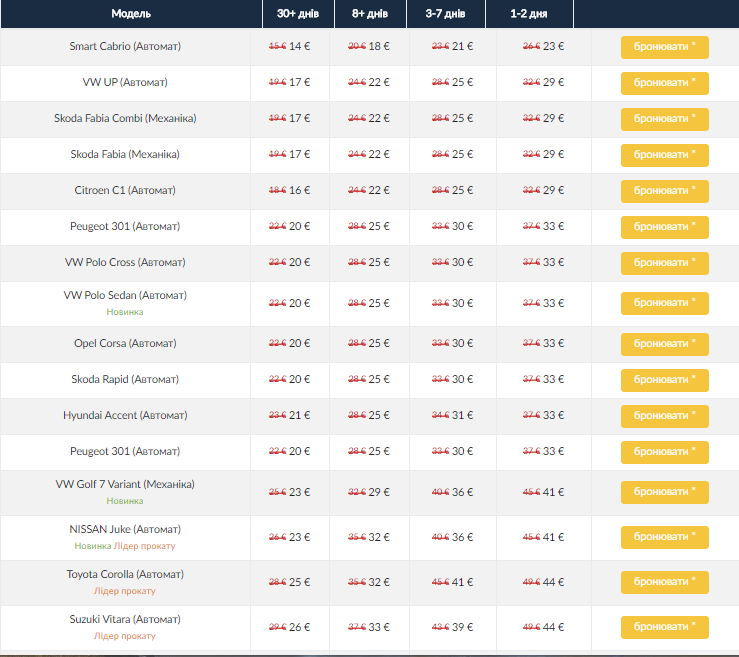Screen dimensions: 739x657
Task: Select the 1-2 дня column header
Action: (529, 13)
